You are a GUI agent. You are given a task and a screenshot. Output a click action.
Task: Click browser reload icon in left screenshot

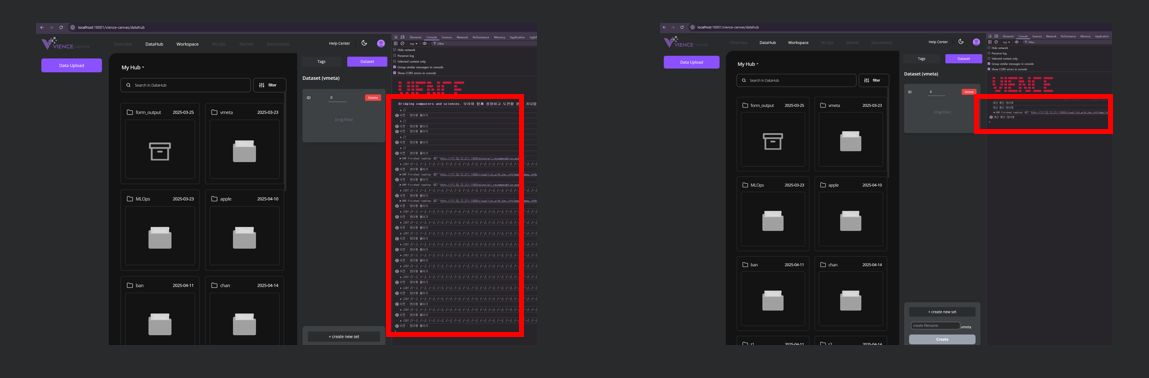pos(61,27)
